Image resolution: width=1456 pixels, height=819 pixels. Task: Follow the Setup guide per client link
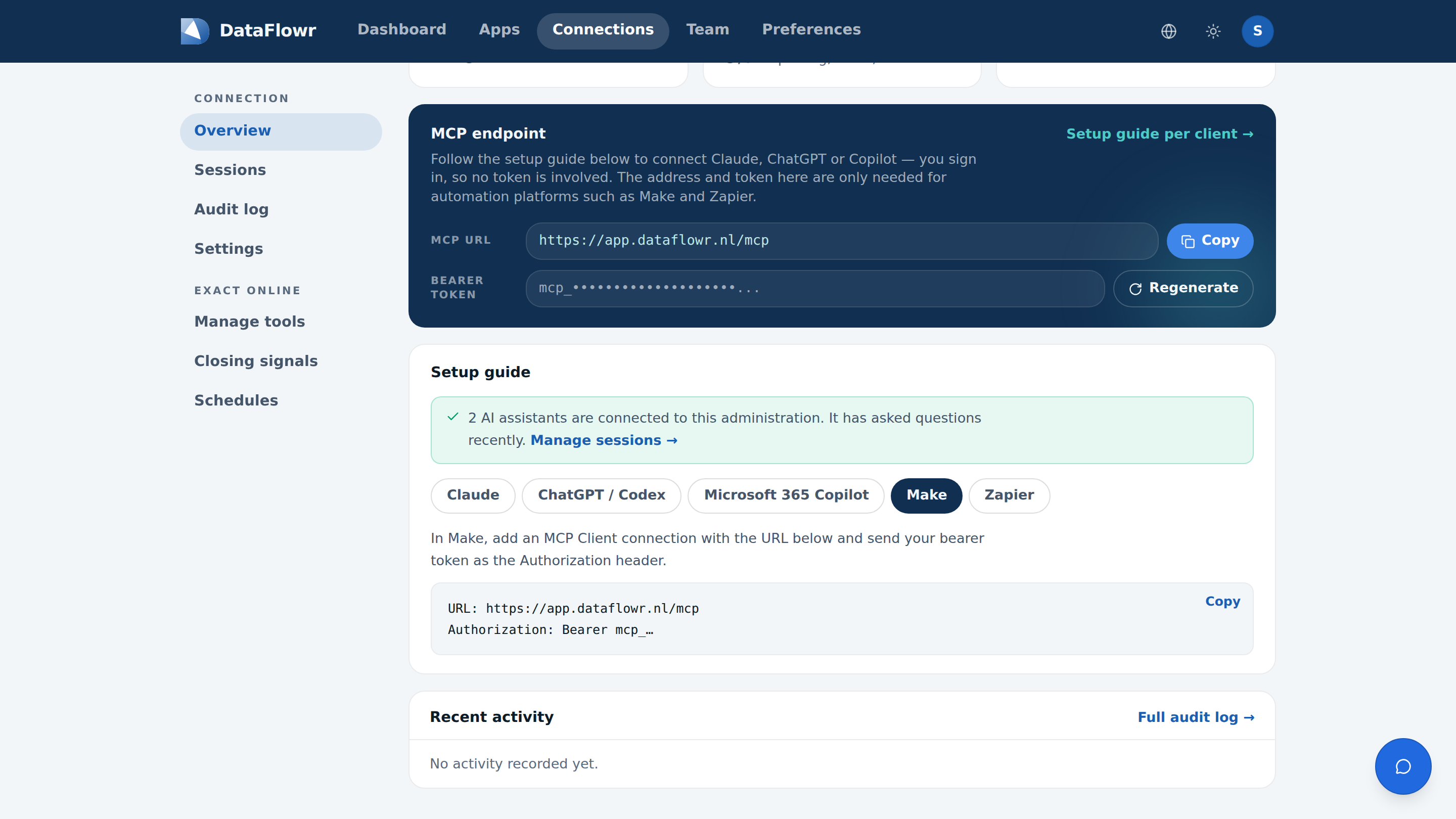click(1159, 134)
